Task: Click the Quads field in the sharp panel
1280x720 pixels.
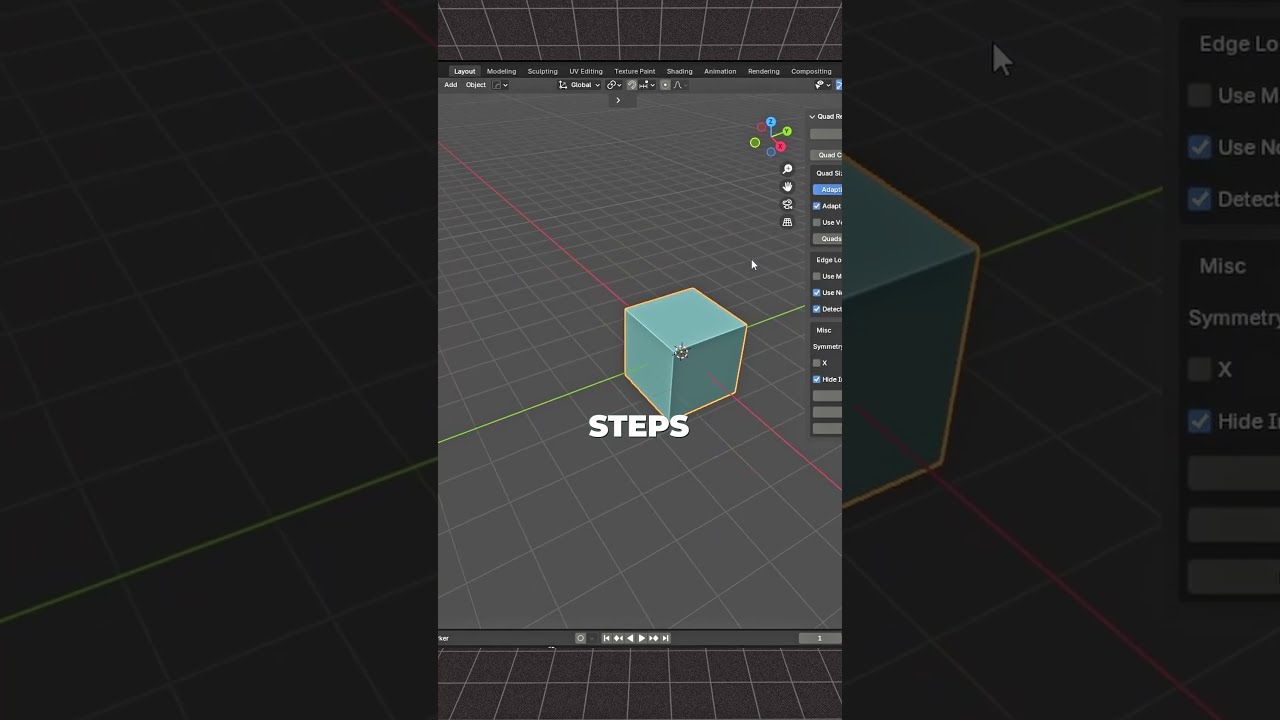Action: [826, 239]
